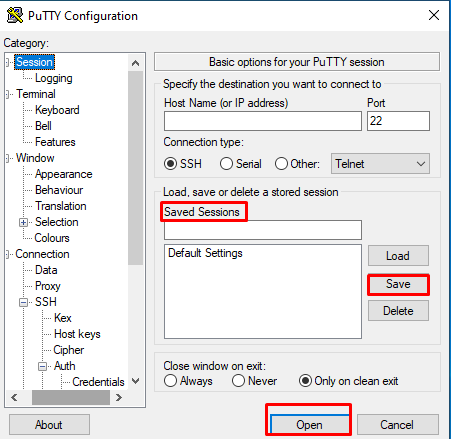
Task: Select the Colours category
Action: coord(52,238)
